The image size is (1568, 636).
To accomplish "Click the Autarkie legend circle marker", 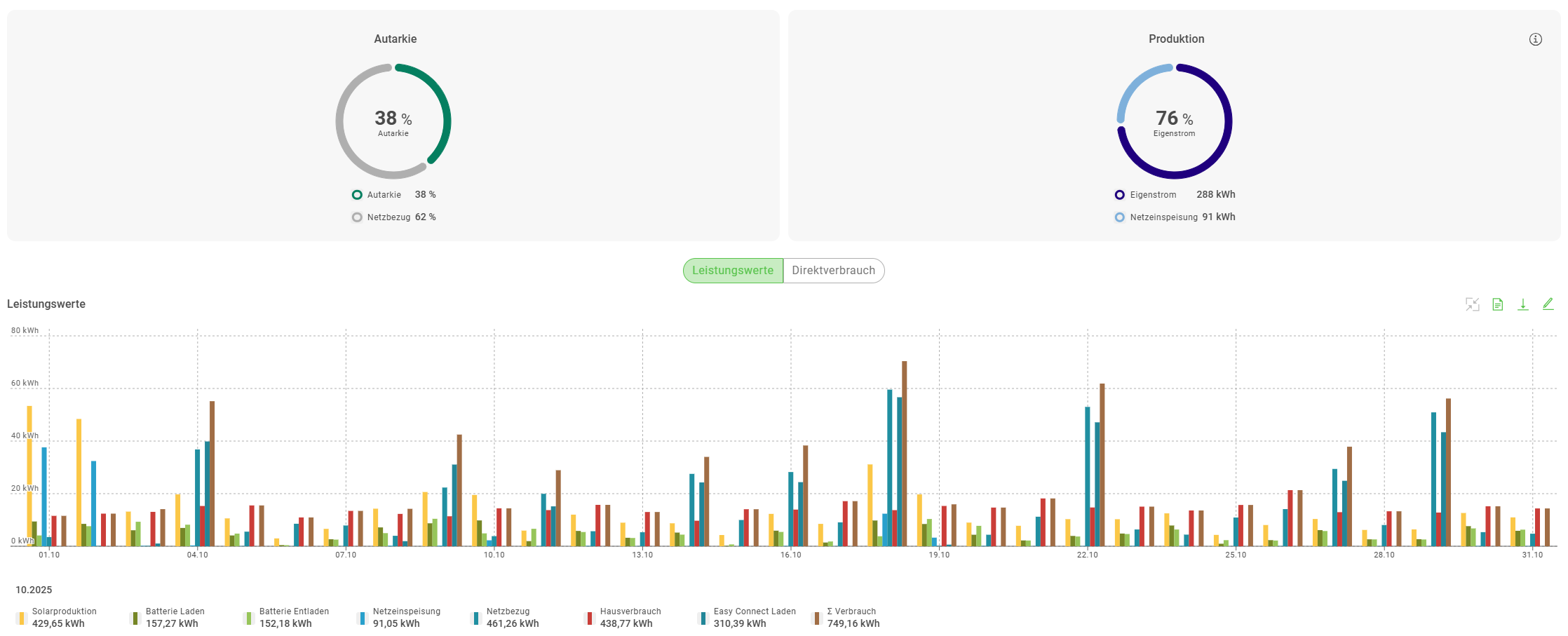I will pyautogui.click(x=357, y=195).
